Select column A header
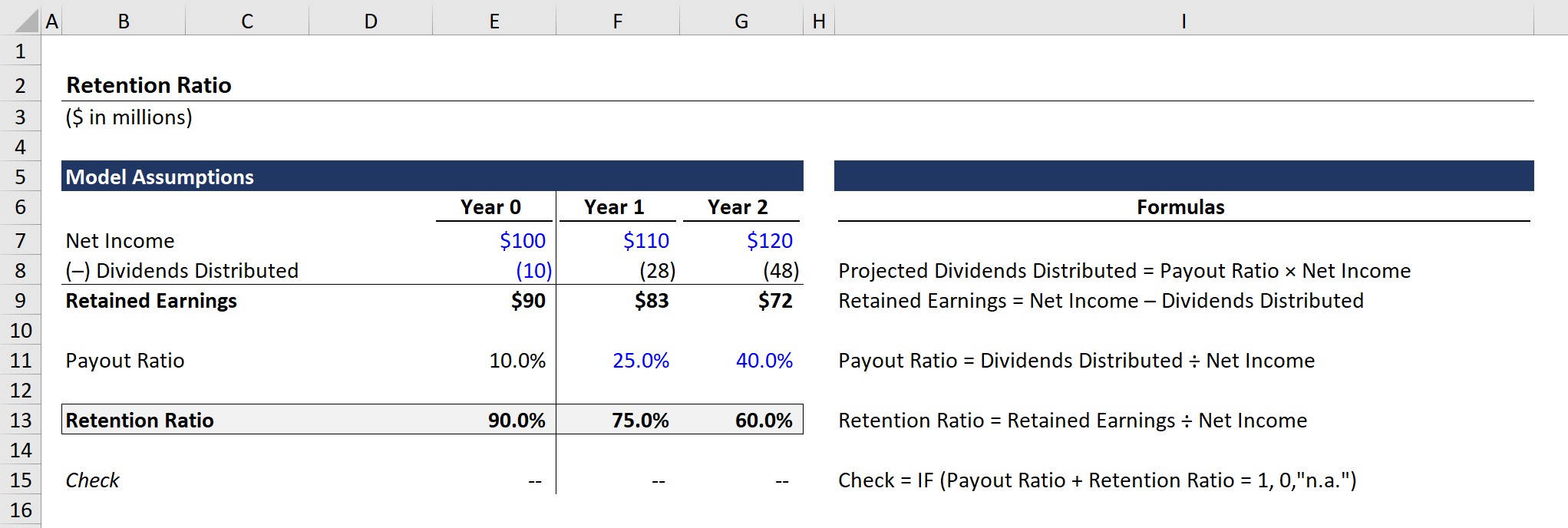The height and width of the screenshot is (528, 1568). pyautogui.click(x=51, y=21)
